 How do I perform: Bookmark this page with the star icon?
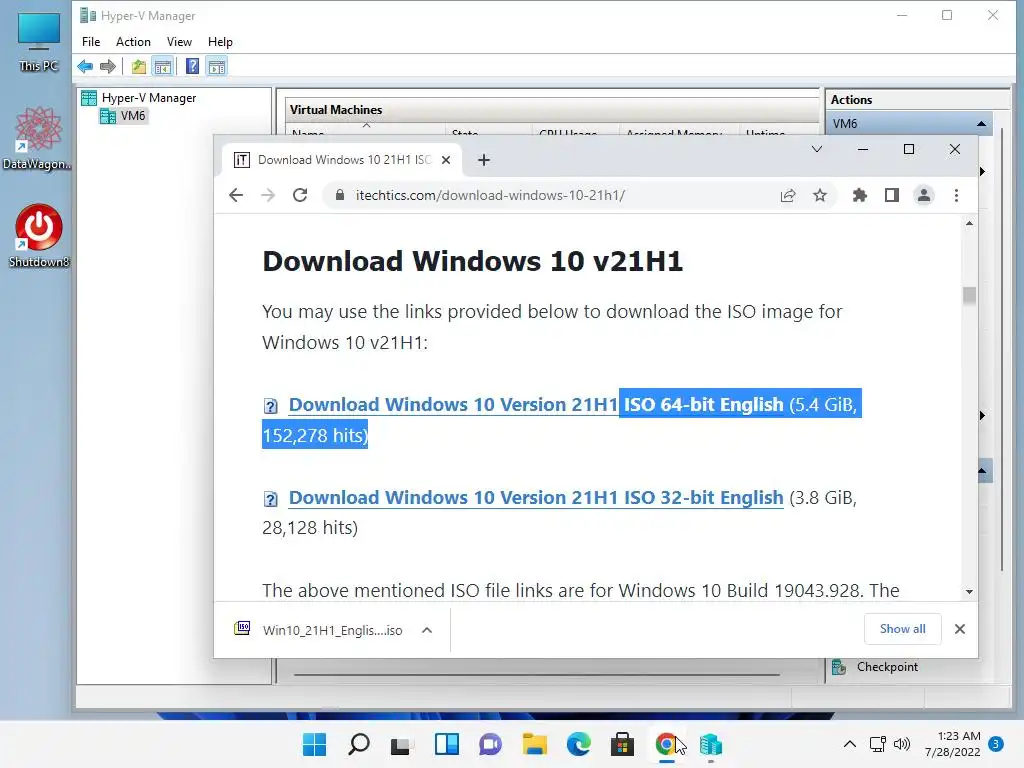[x=820, y=195]
